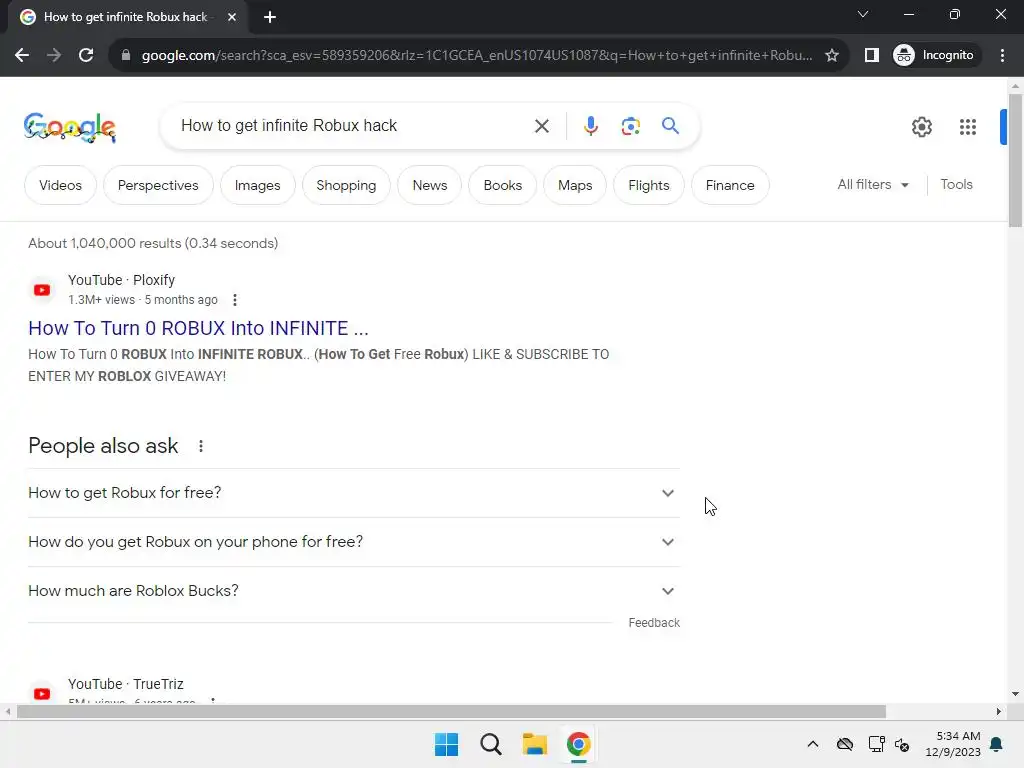The width and height of the screenshot is (1024, 768).
Task: Open 'How To Turn 0 ROBUX Into INFINITE' result
Action: (x=199, y=328)
